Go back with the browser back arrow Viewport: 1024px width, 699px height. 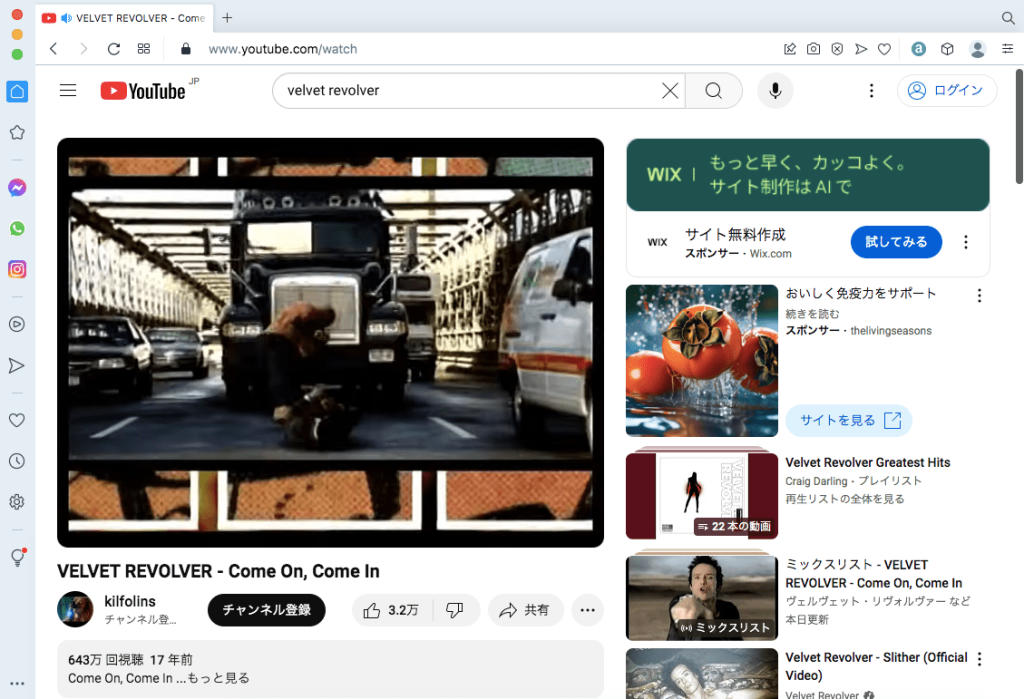54,49
